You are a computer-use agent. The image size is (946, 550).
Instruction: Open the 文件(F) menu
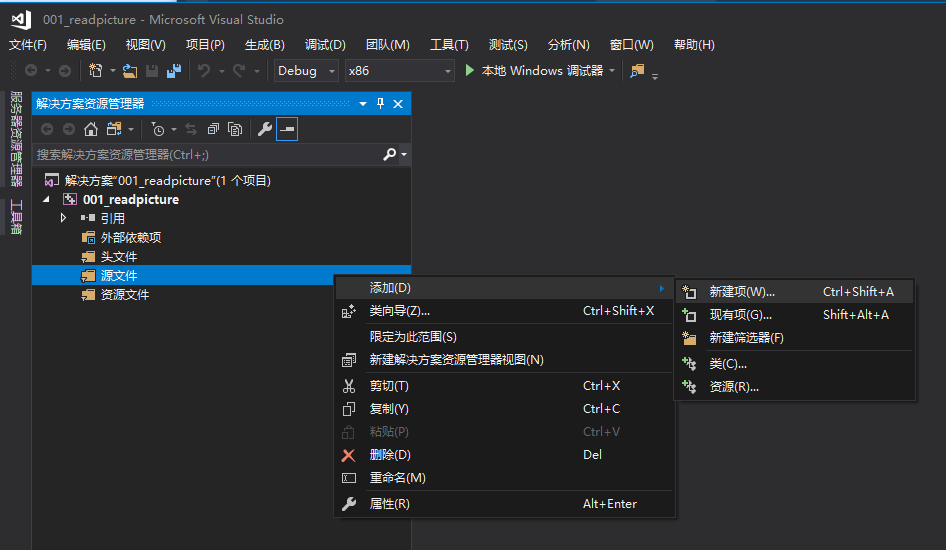click(28, 45)
